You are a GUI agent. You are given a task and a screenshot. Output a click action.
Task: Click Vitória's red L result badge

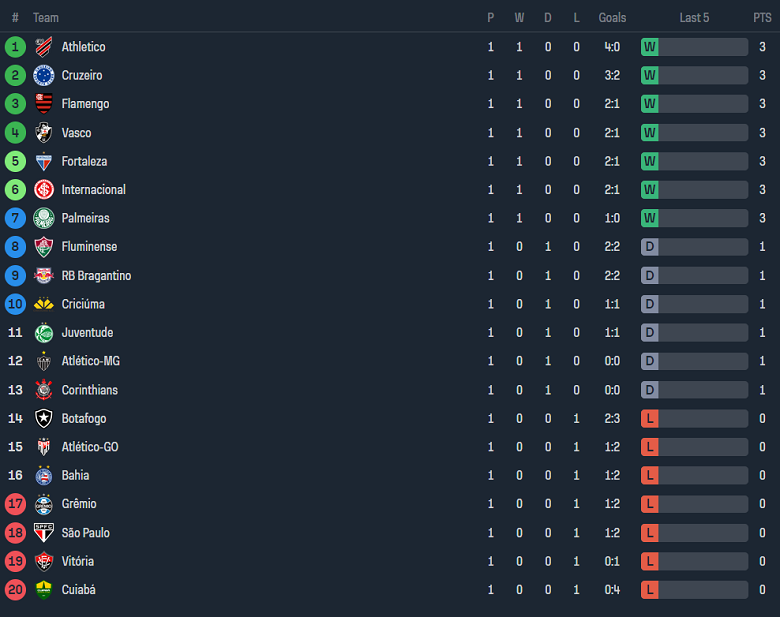[x=650, y=562]
